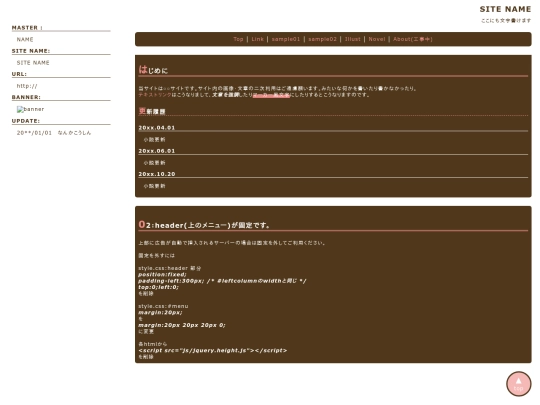Click the 更新履歴 heading
Image resolution: width=540 pixels, height=405 pixels.
[x=152, y=111]
